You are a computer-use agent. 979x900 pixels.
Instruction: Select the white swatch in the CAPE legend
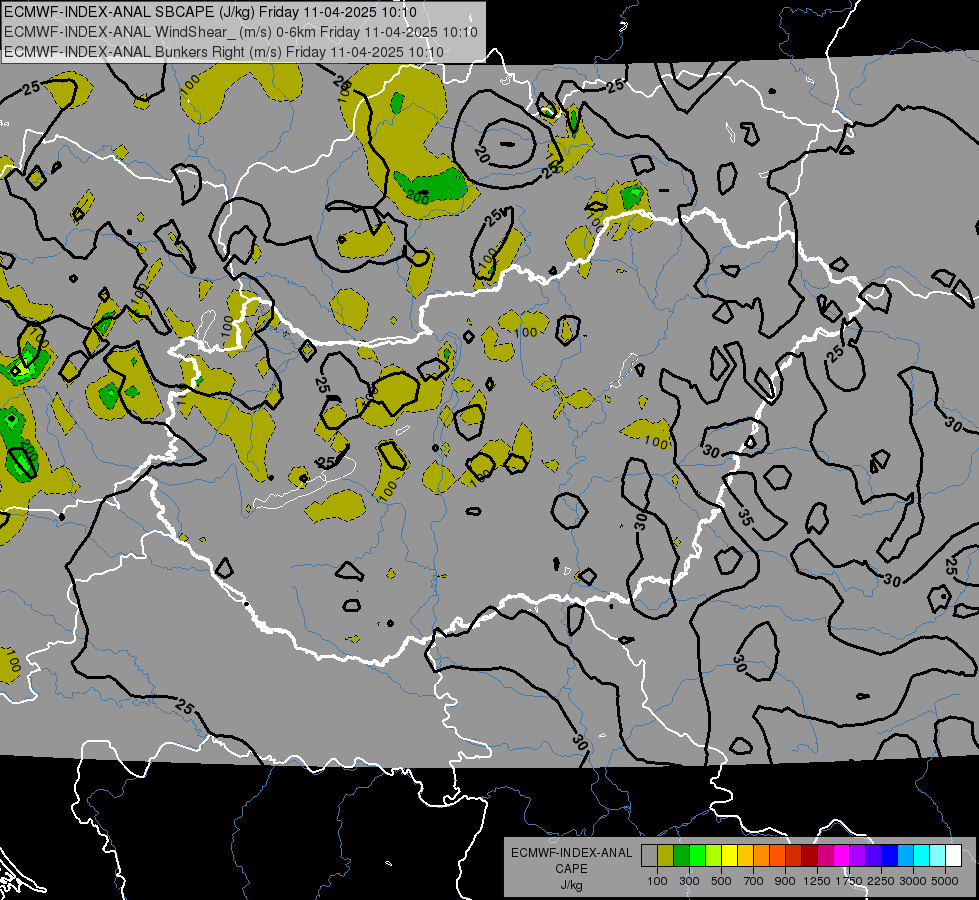coord(954,855)
